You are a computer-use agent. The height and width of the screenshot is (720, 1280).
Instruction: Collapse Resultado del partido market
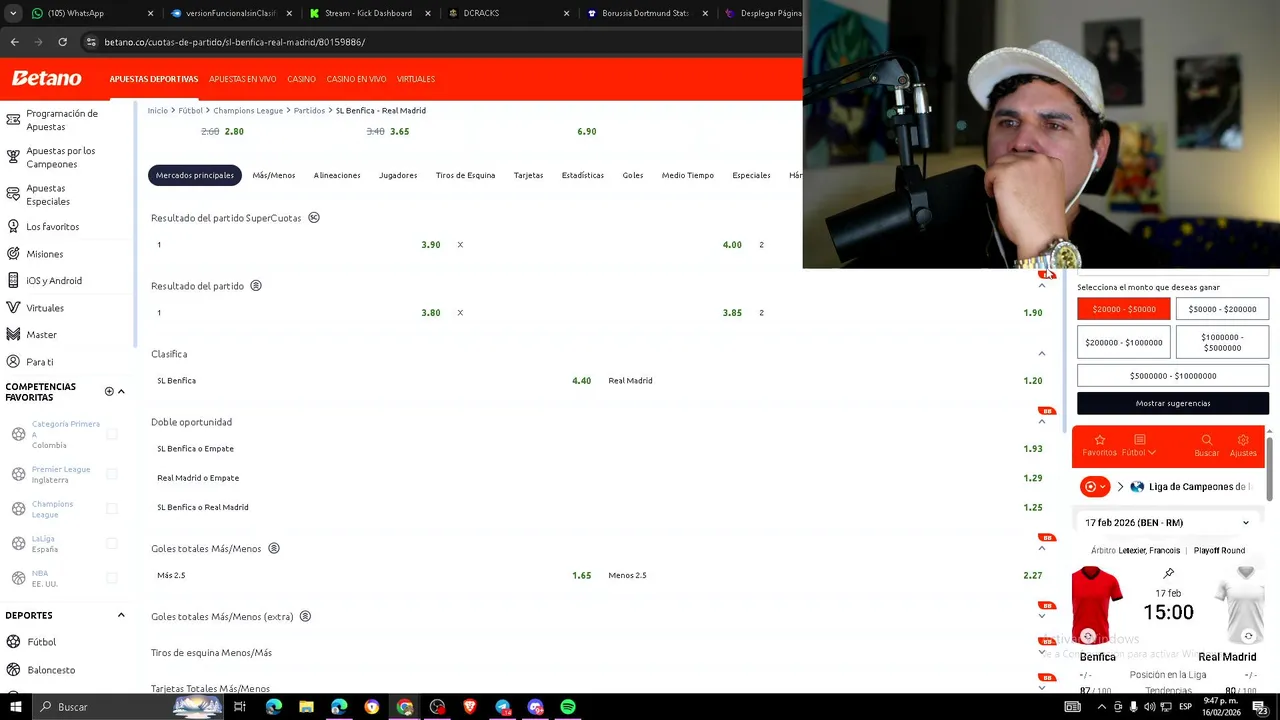pos(1041,286)
